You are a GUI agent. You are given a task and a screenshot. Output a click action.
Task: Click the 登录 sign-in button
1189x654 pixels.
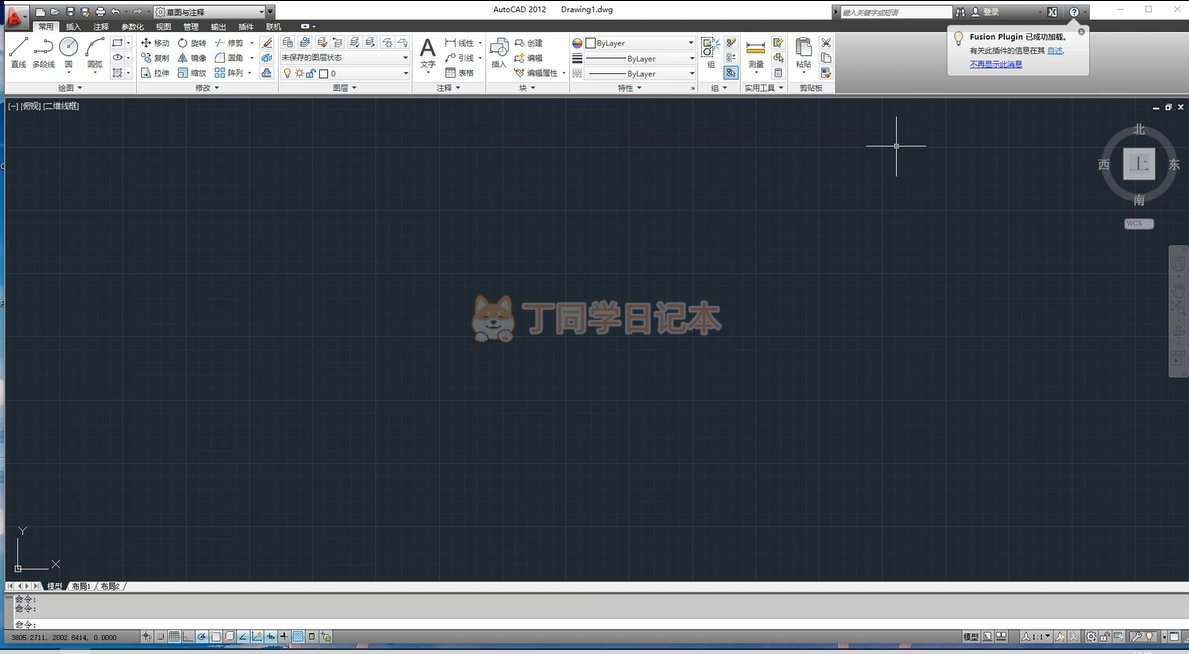coord(990,12)
